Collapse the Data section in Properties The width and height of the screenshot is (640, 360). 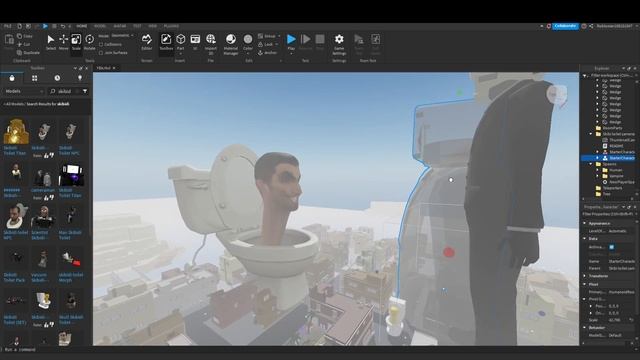(x=585, y=238)
